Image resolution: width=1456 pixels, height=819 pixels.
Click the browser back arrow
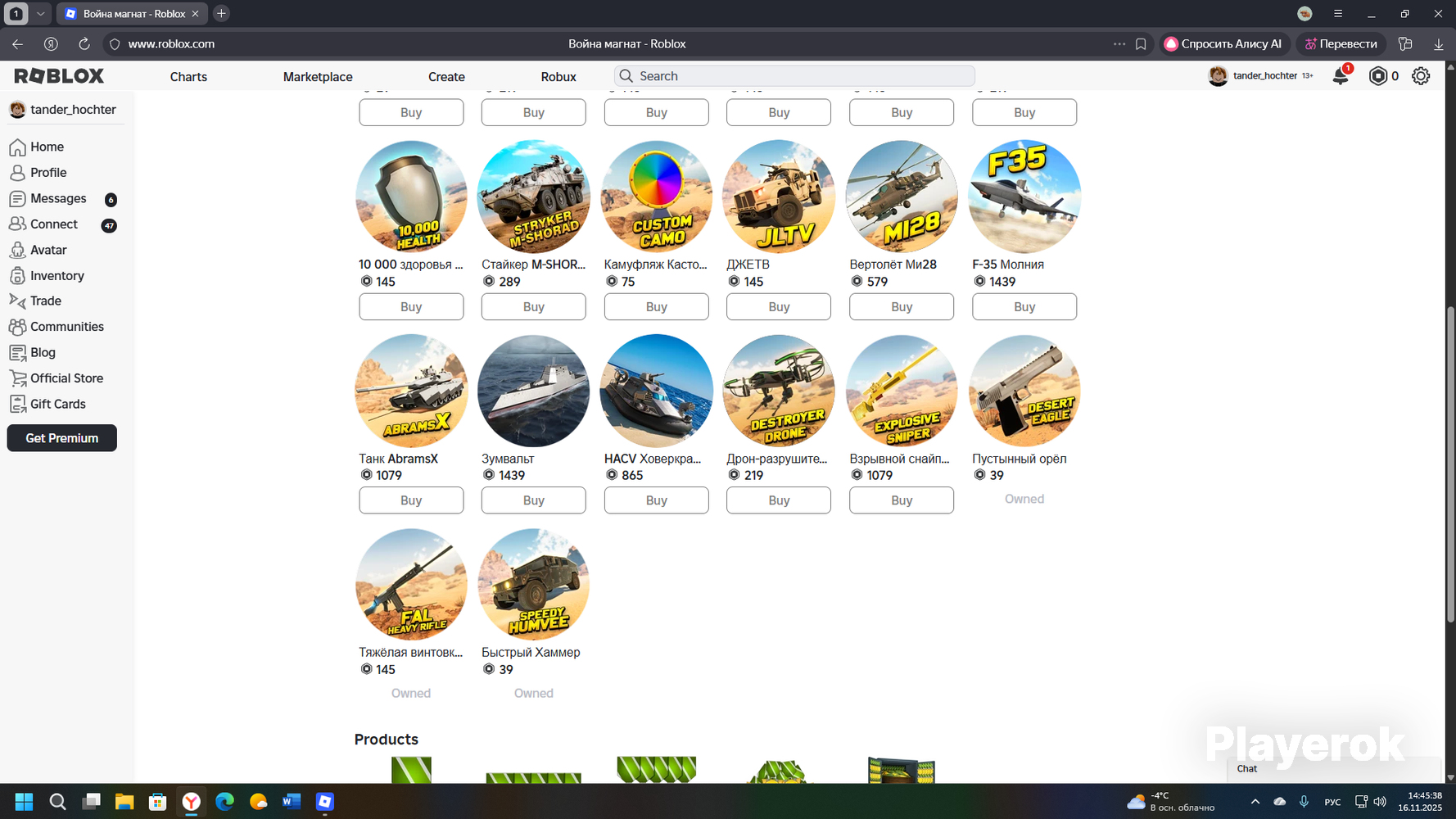click(x=17, y=44)
